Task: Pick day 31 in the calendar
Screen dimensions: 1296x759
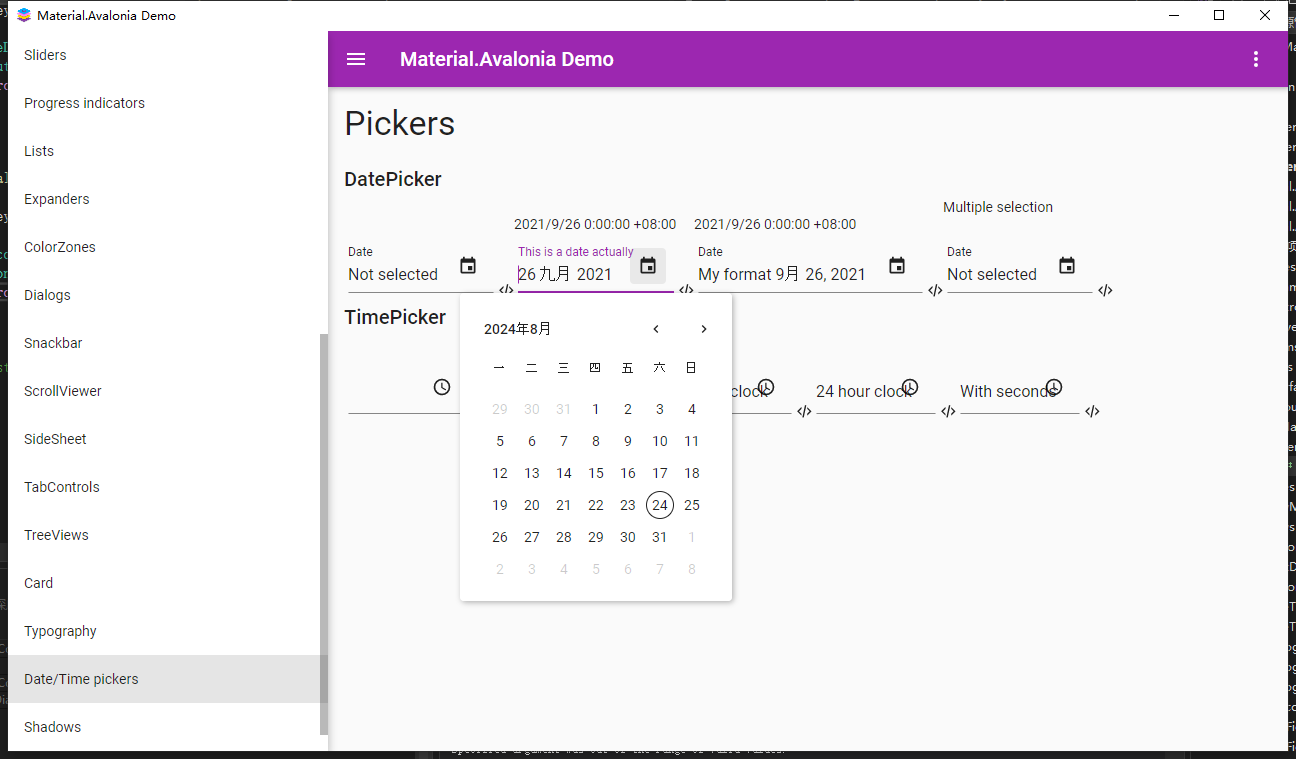Action: pos(660,537)
